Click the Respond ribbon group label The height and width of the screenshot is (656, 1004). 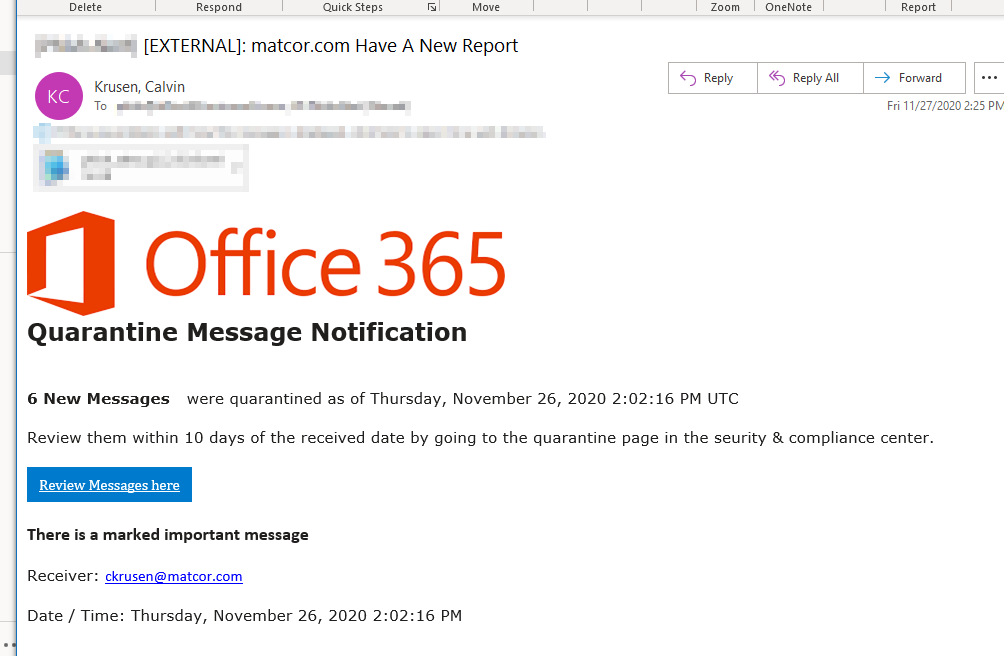[219, 7]
